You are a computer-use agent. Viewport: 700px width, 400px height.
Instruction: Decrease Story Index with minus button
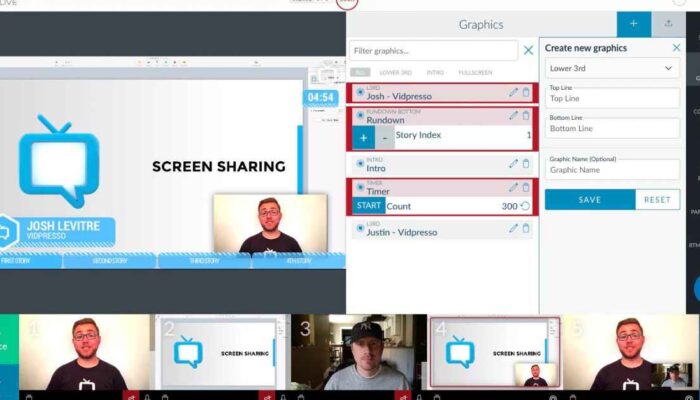pos(385,138)
